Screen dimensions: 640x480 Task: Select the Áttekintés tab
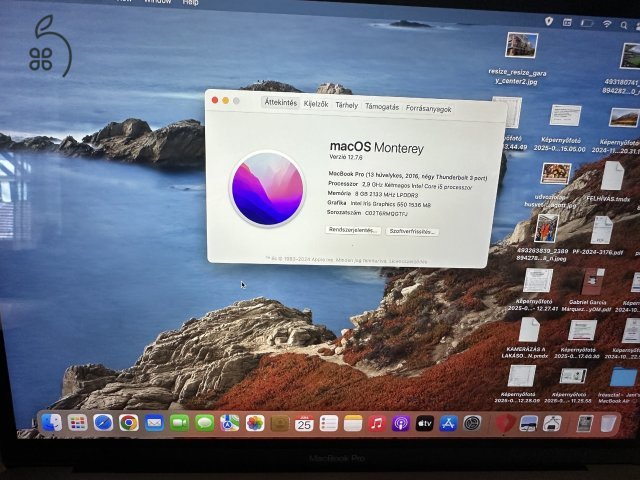click(281, 102)
